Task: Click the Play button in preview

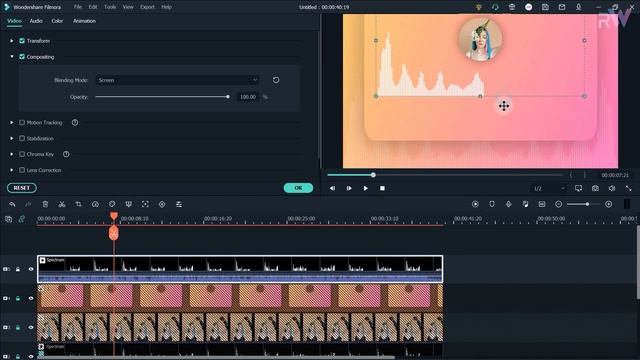Action: 366,188
